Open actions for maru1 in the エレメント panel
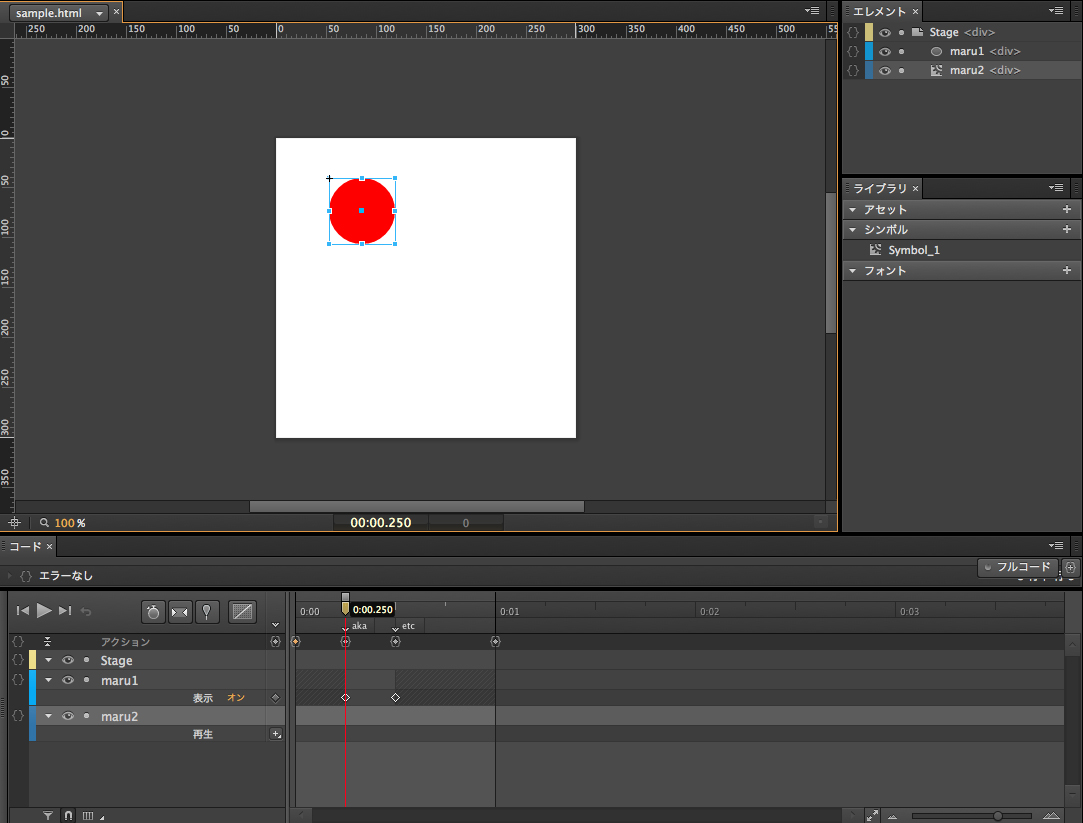This screenshot has height=823, width=1083. 854,51
